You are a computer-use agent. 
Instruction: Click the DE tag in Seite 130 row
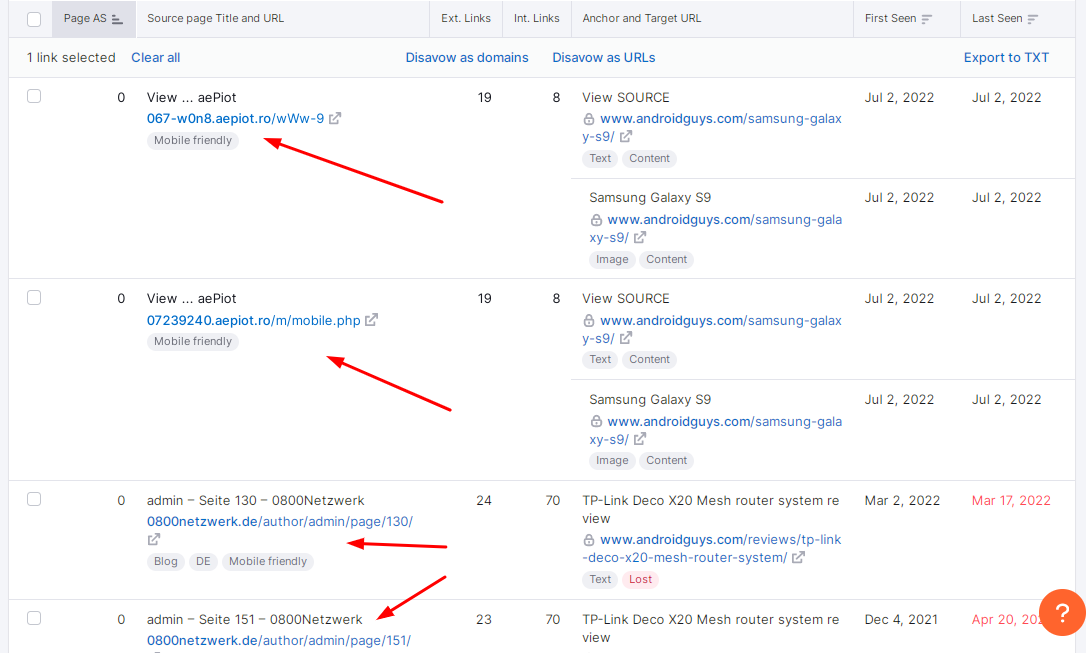[203, 562]
